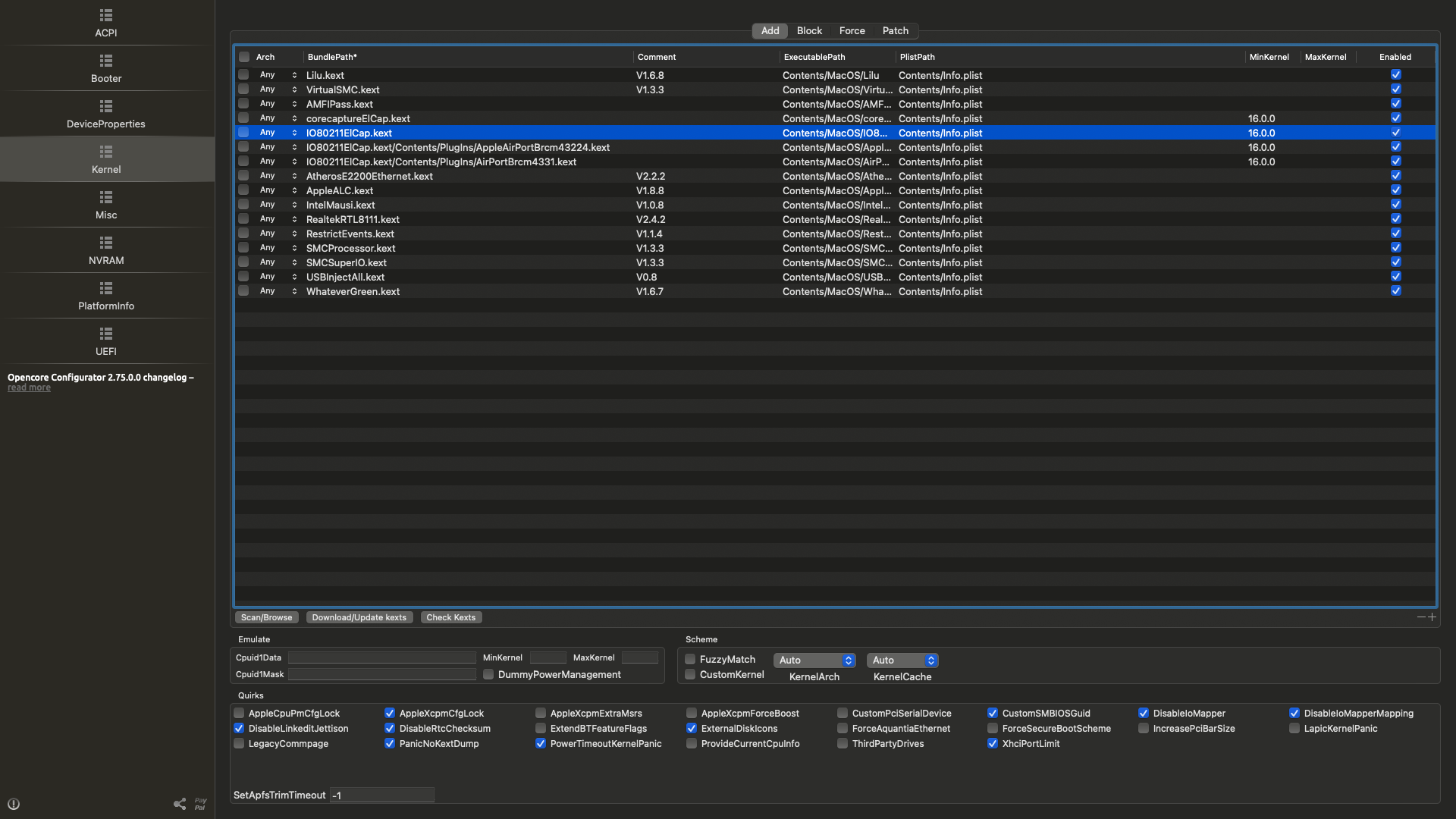This screenshot has height=819, width=1456.
Task: Select the AtherosE2200Ethernet.kext row
Action: 835,176
